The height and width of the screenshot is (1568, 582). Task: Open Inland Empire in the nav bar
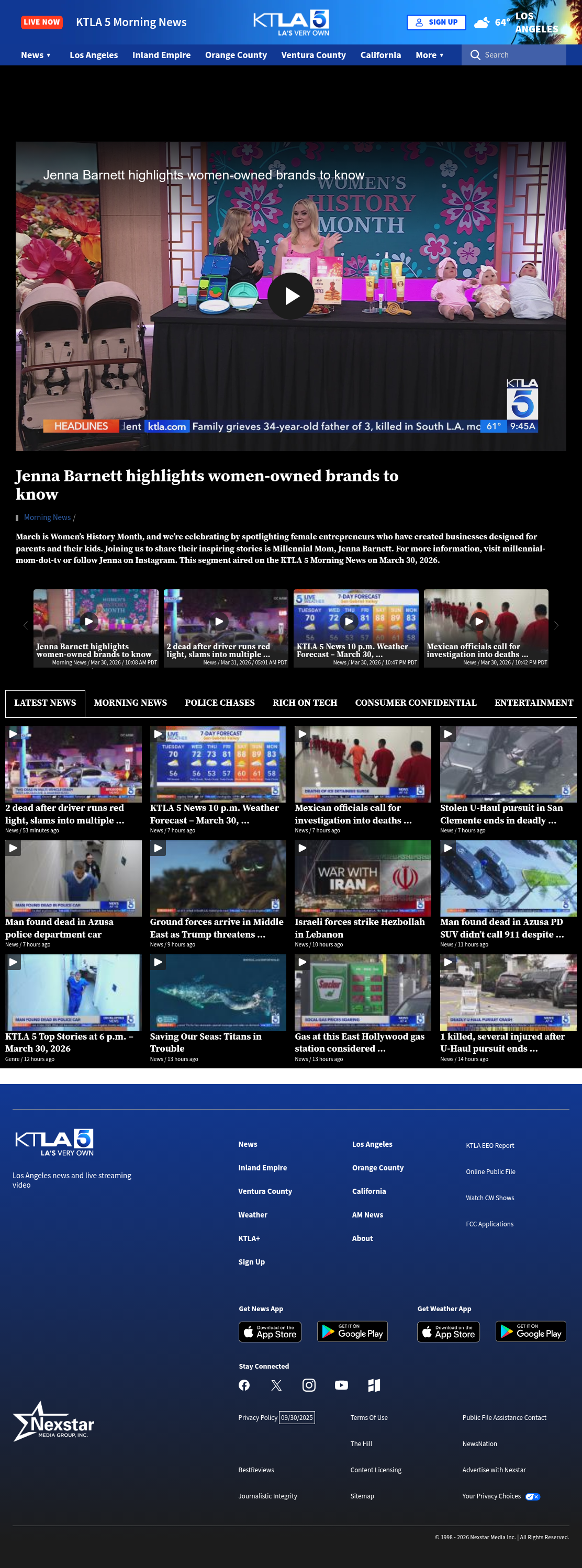pyautogui.click(x=161, y=55)
